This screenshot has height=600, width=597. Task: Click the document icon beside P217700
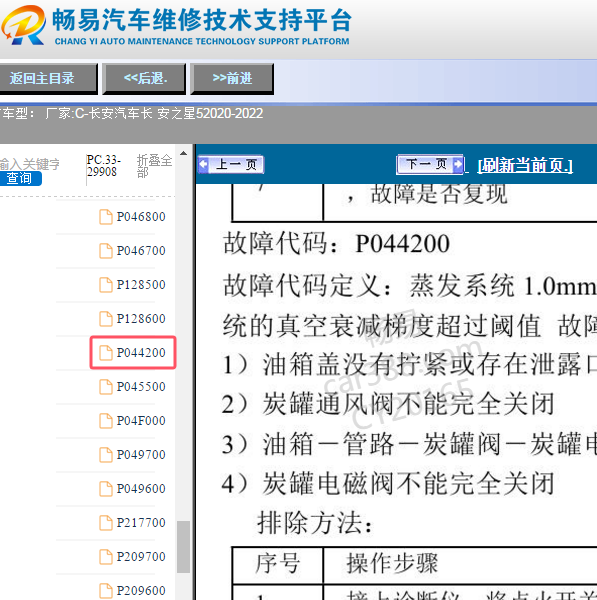(x=106, y=523)
